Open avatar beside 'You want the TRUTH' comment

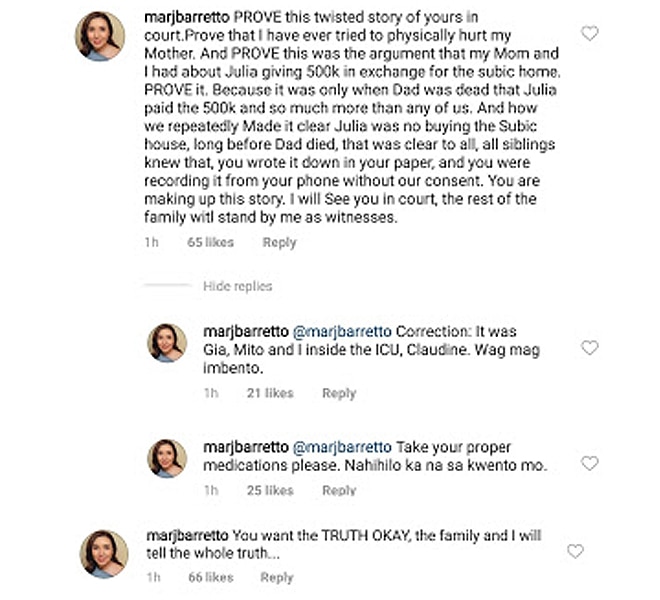tap(104, 554)
